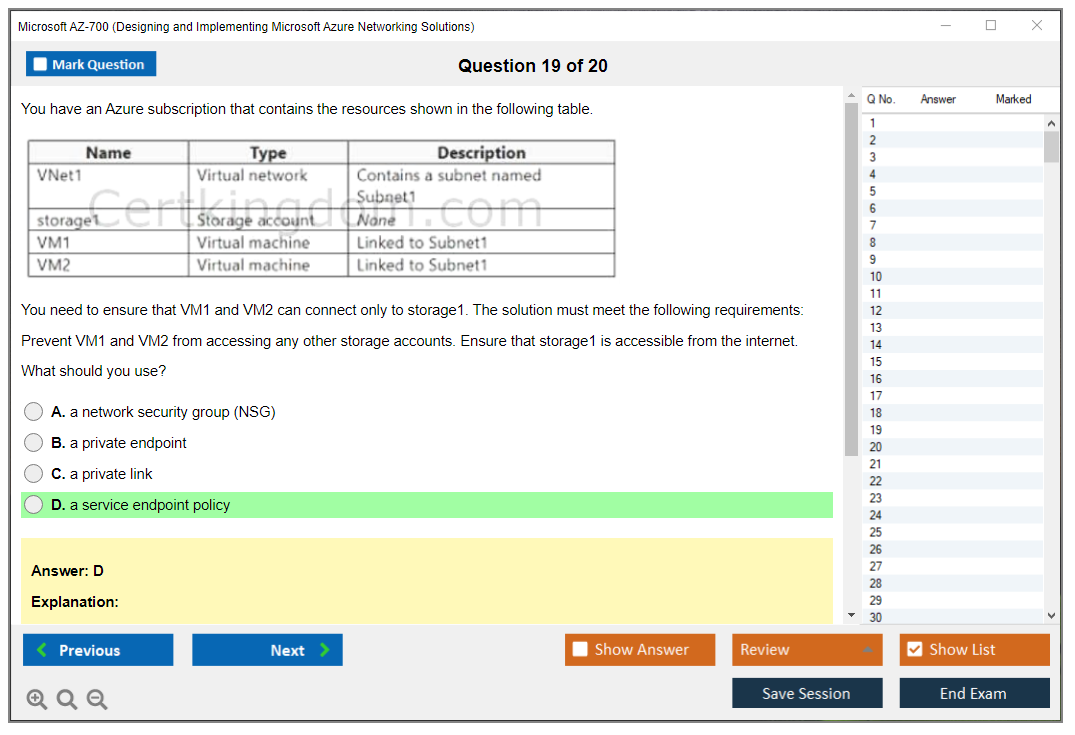
Task: Click the End Exam button
Action: coord(974,693)
